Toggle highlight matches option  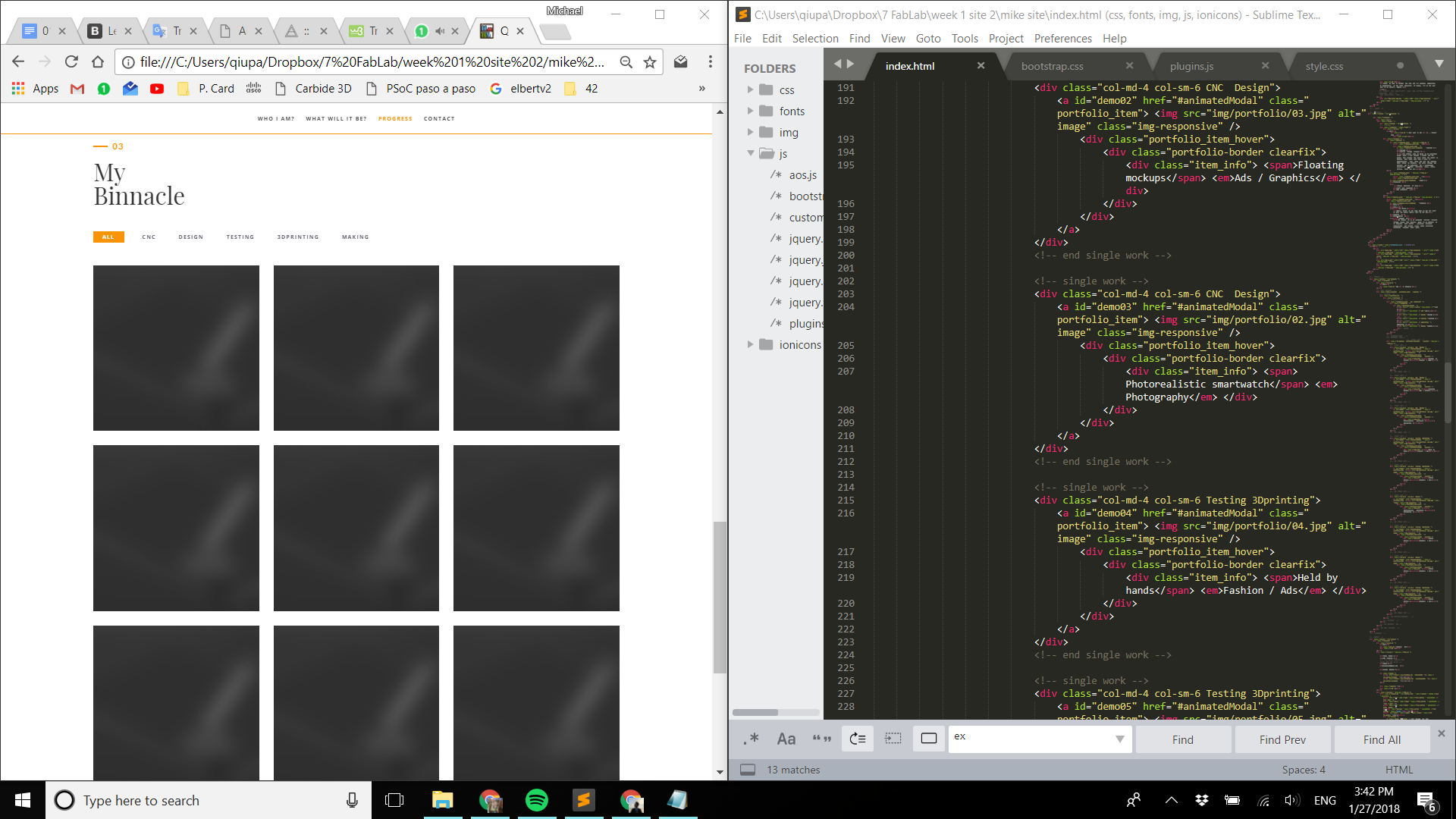(929, 739)
